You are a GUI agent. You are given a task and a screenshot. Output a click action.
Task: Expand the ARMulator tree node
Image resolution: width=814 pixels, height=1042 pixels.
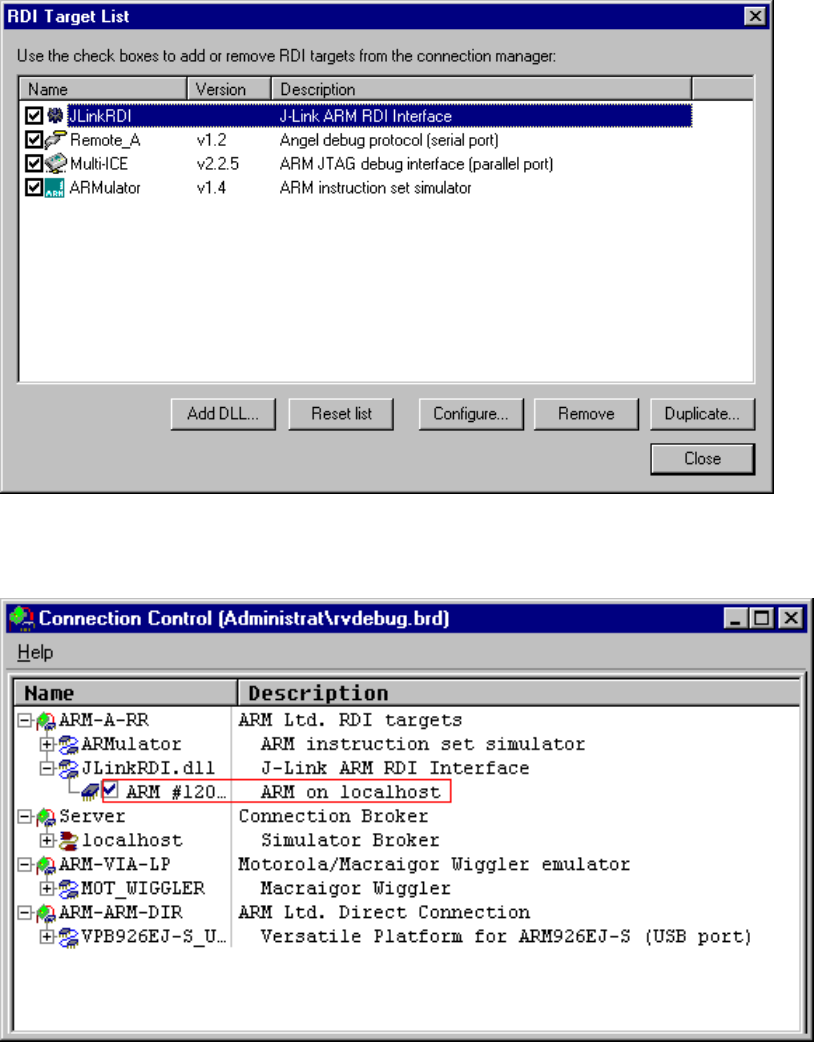[x=47, y=744]
